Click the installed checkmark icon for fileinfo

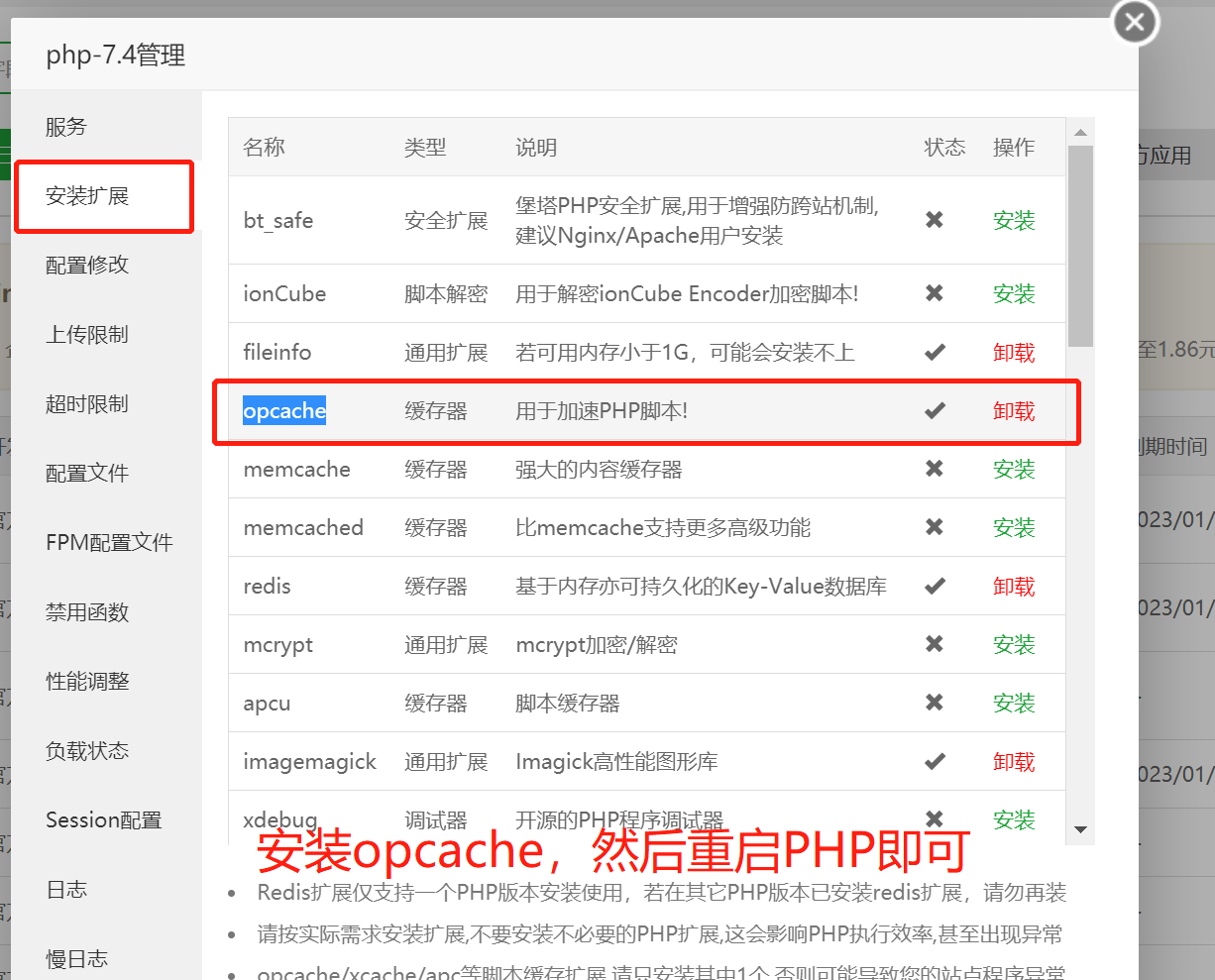click(x=935, y=352)
